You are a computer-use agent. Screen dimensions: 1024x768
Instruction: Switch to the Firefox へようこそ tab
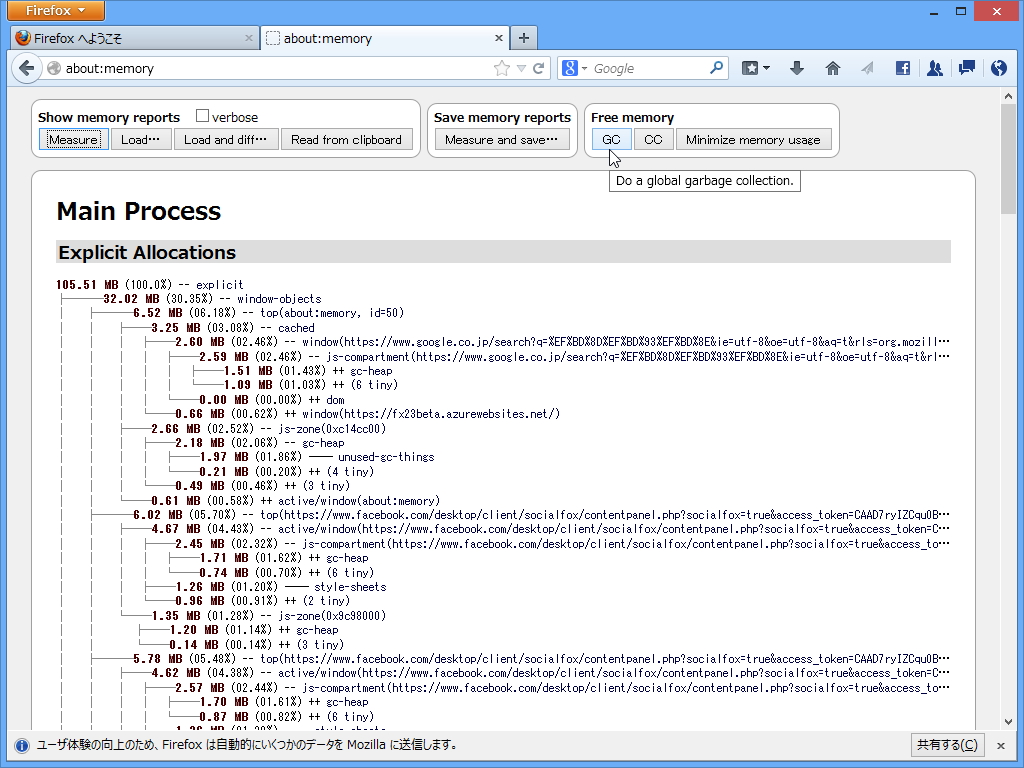click(135, 38)
